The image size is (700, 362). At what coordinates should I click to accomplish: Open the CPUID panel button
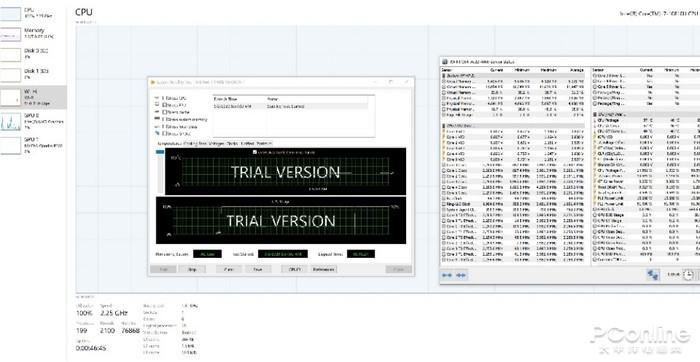(295, 269)
